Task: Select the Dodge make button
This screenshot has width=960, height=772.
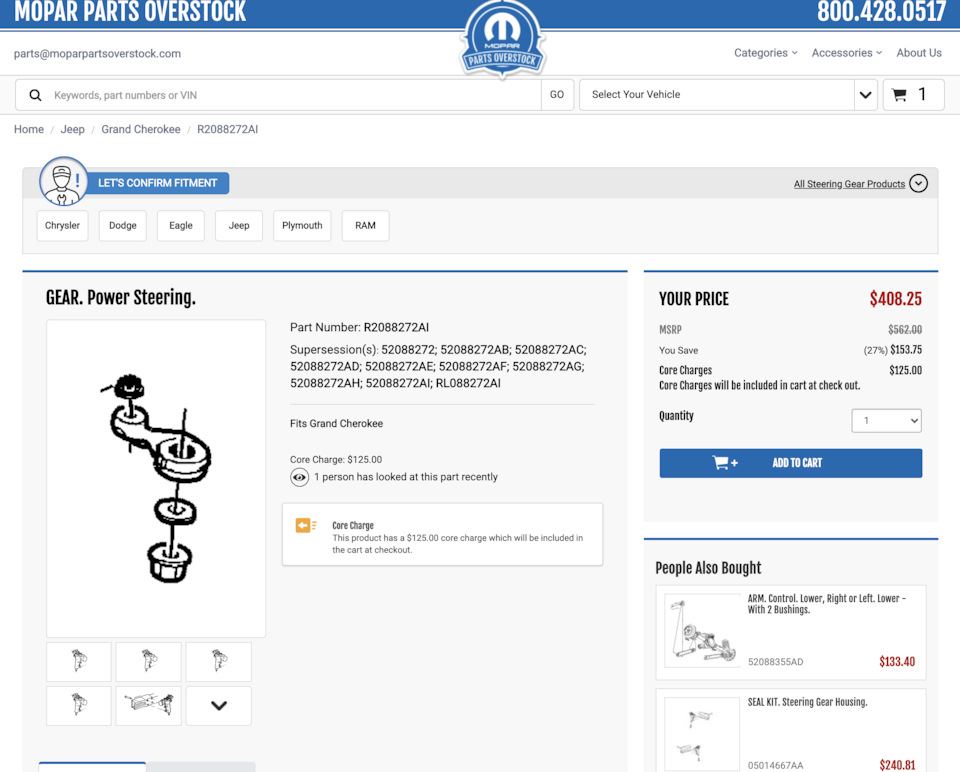Action: coord(122,225)
